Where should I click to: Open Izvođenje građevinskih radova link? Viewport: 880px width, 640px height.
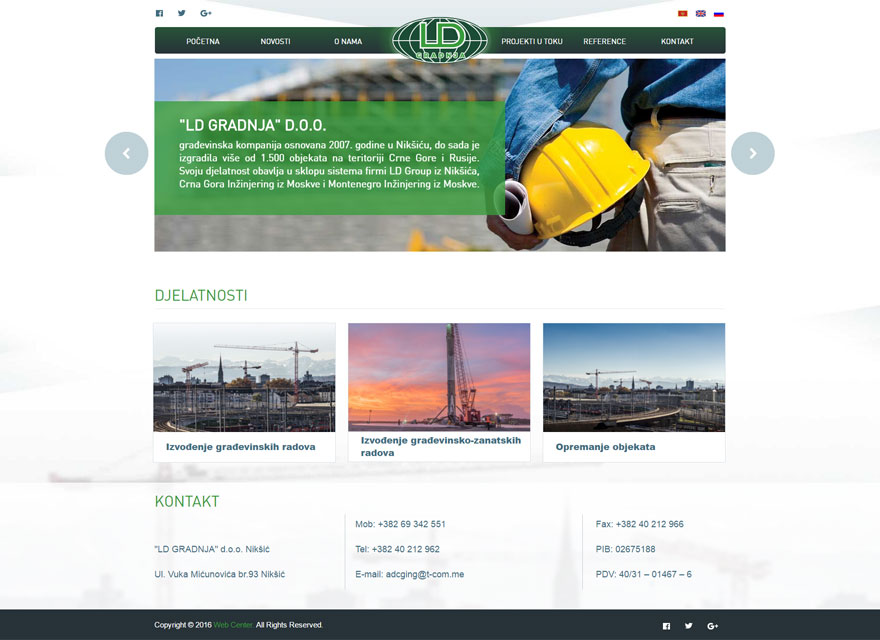coord(241,447)
